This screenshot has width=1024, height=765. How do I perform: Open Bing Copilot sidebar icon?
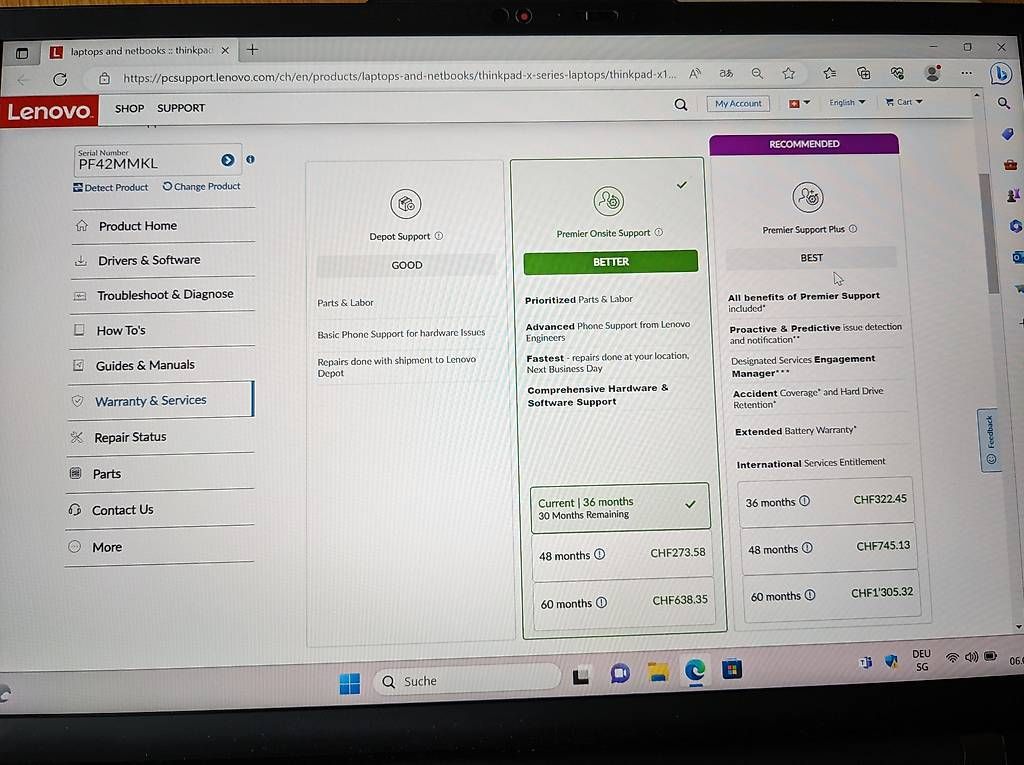coord(1000,74)
